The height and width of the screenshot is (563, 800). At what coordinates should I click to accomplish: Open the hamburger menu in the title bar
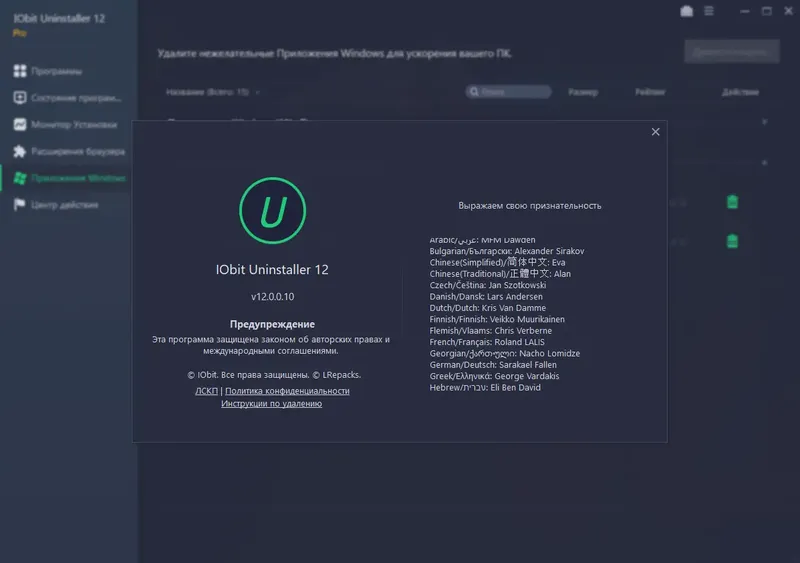pyautogui.click(x=709, y=11)
